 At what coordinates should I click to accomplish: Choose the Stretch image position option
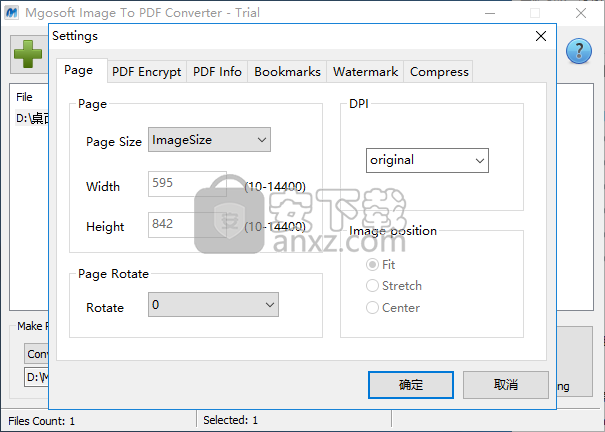(x=373, y=286)
